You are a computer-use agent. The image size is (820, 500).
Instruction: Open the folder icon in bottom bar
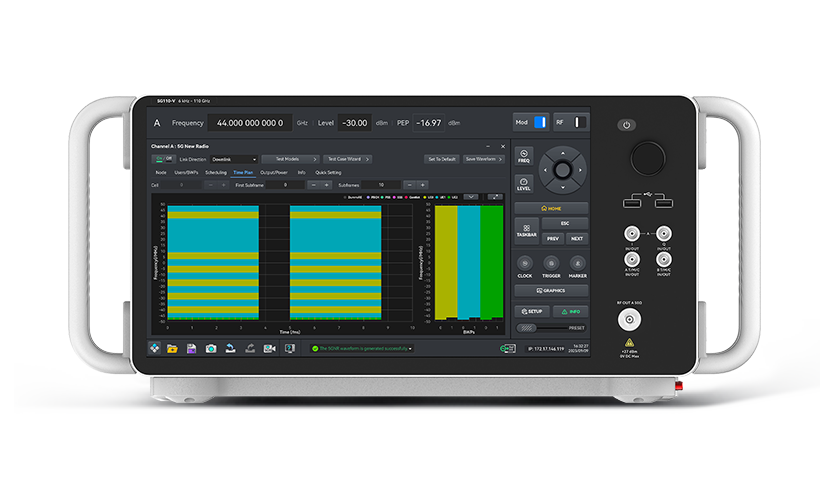172,348
